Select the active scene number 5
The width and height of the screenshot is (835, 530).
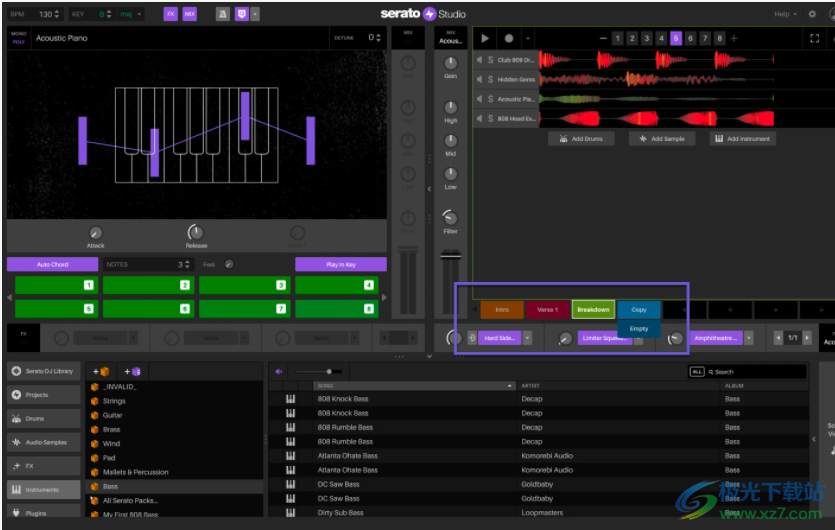[676, 38]
